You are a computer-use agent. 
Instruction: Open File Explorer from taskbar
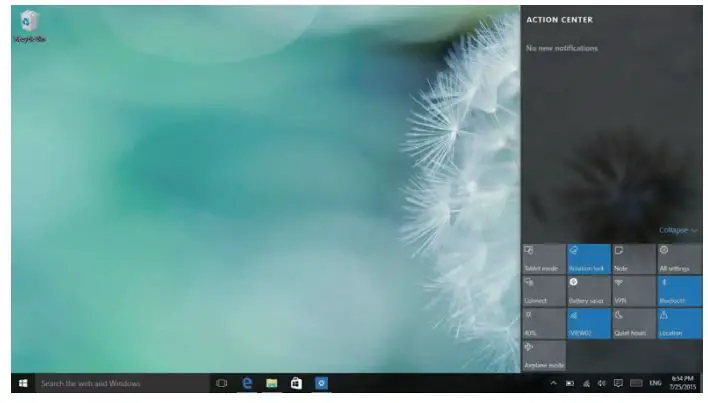[x=272, y=383]
